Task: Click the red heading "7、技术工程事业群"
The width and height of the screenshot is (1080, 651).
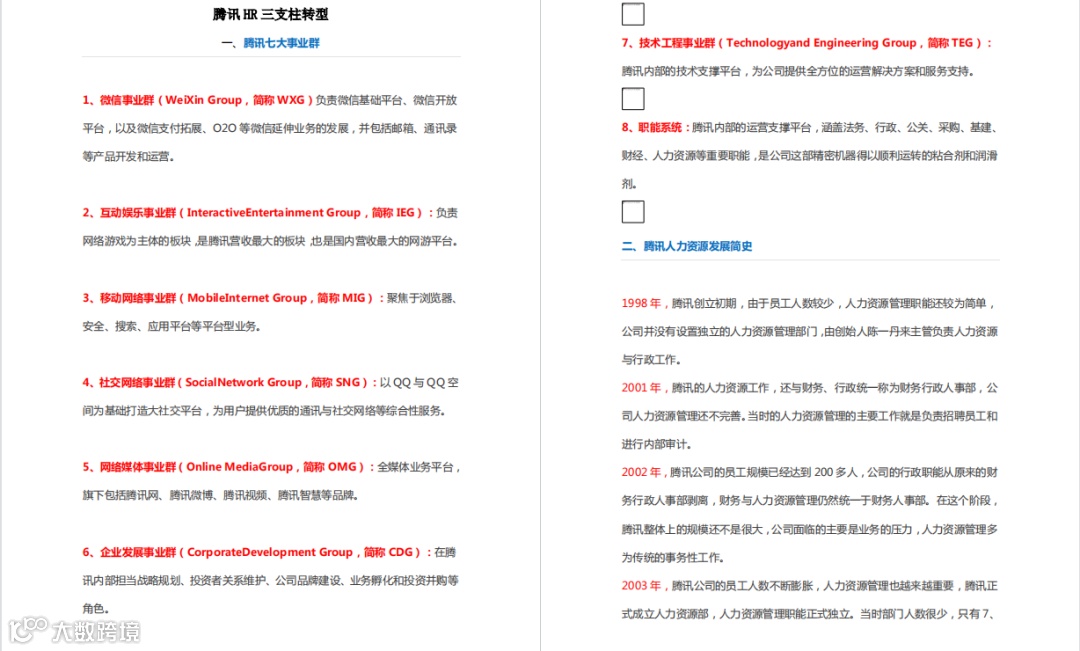Action: tap(668, 43)
